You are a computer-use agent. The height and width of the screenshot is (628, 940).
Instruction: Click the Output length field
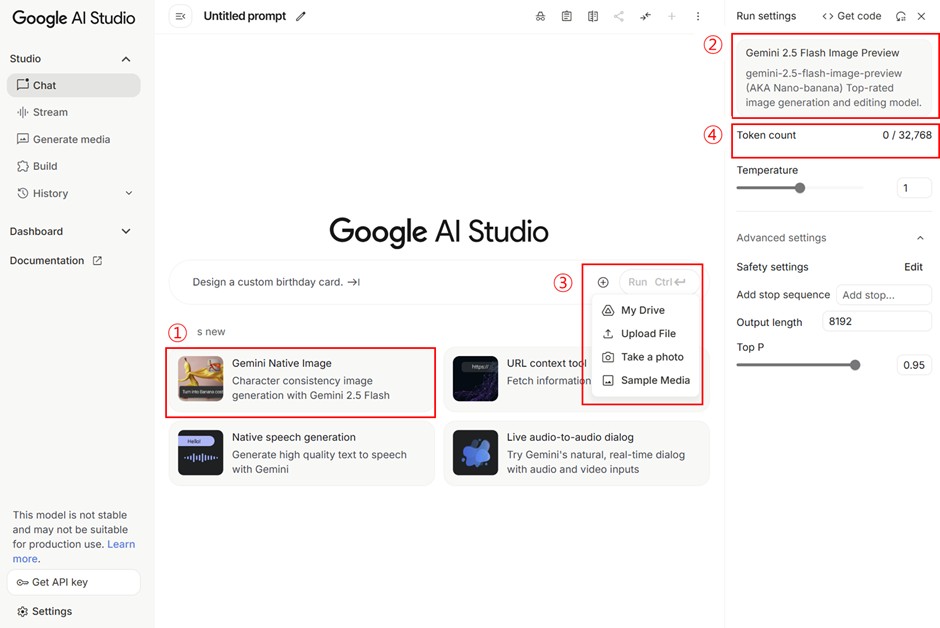[x=876, y=322]
